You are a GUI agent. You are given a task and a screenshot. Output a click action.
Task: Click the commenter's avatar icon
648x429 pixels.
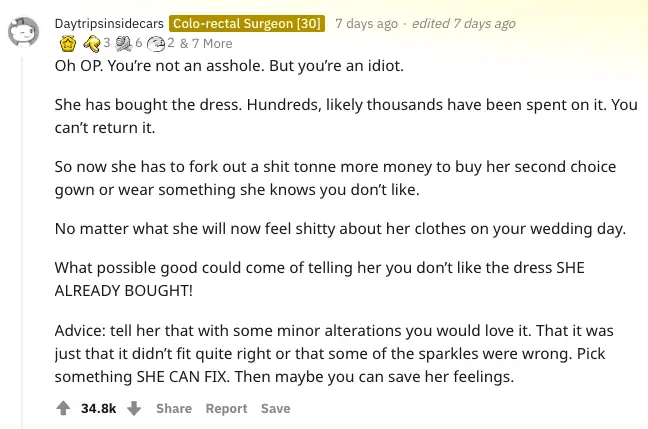point(25,32)
